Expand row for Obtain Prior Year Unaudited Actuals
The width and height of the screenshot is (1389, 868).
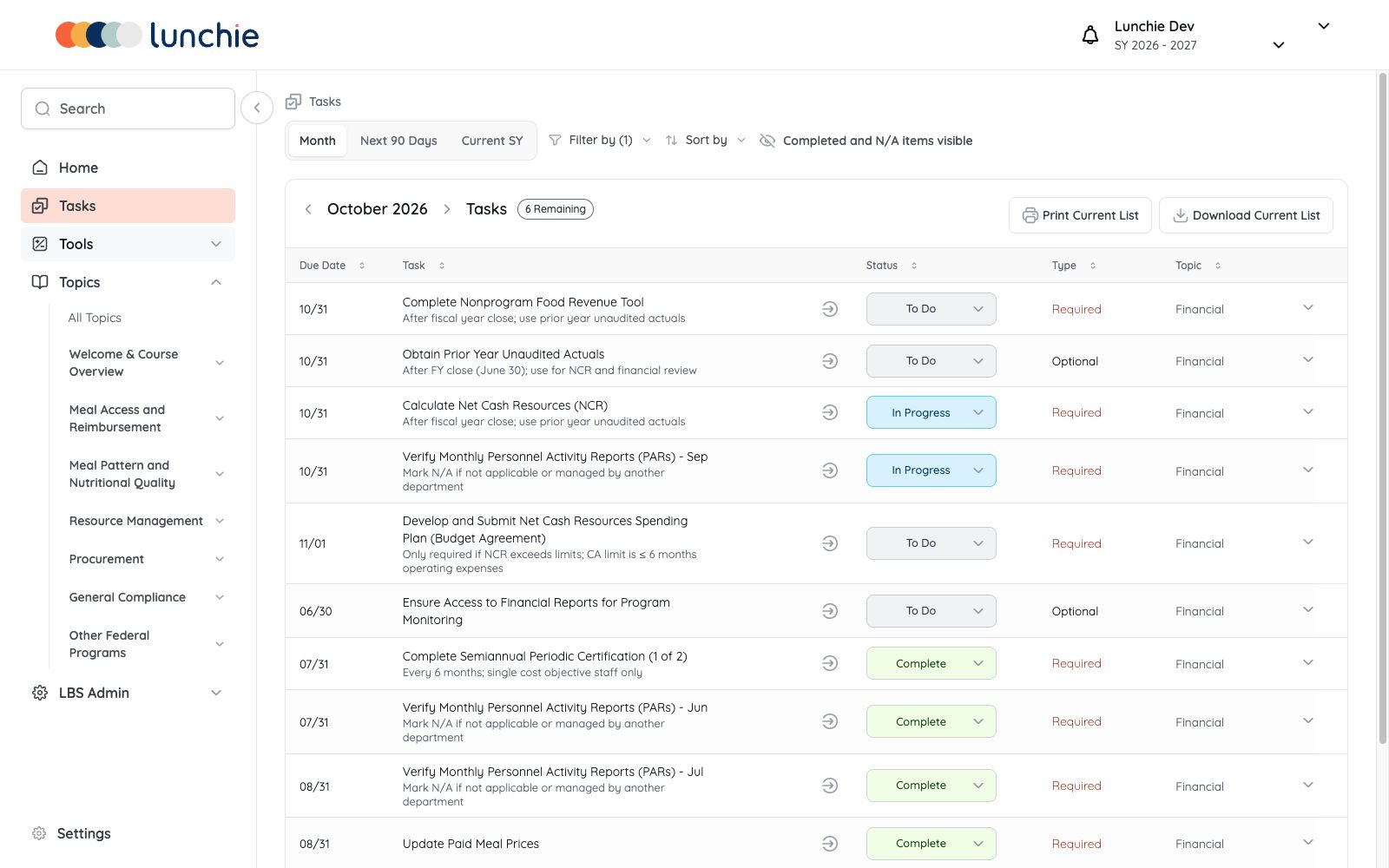[1308, 360]
